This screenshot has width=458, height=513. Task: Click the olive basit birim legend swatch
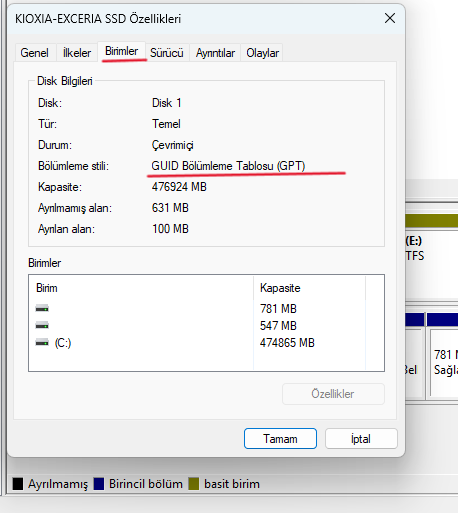pyautogui.click(x=194, y=484)
